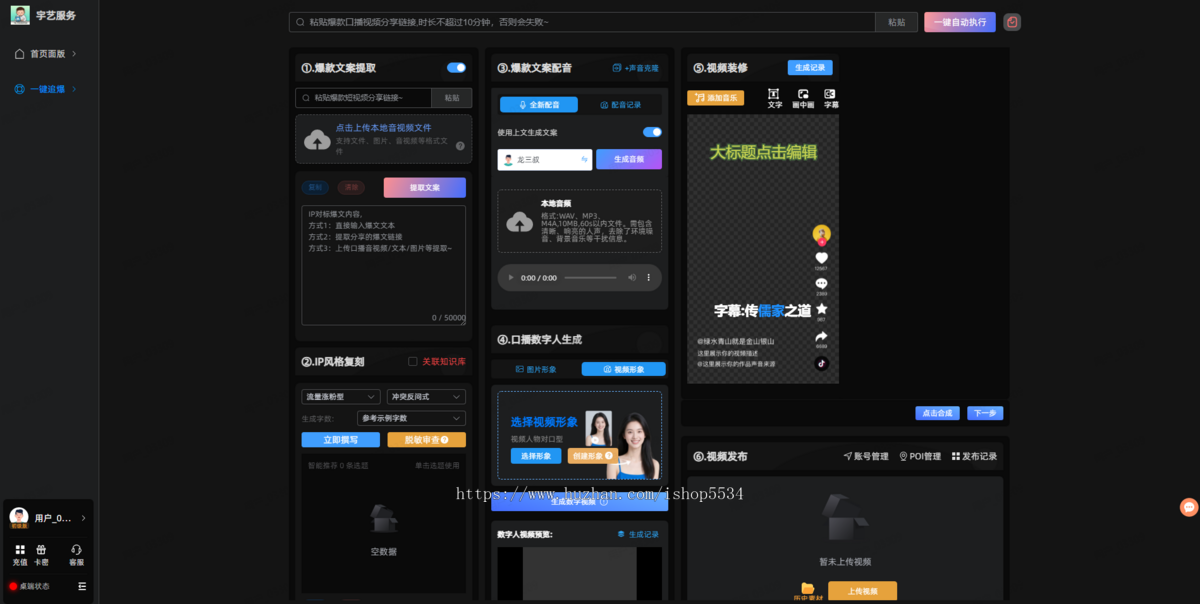1200x604 pixels.
Task: Click the 客服 customer service headset icon
Action: coord(77,550)
